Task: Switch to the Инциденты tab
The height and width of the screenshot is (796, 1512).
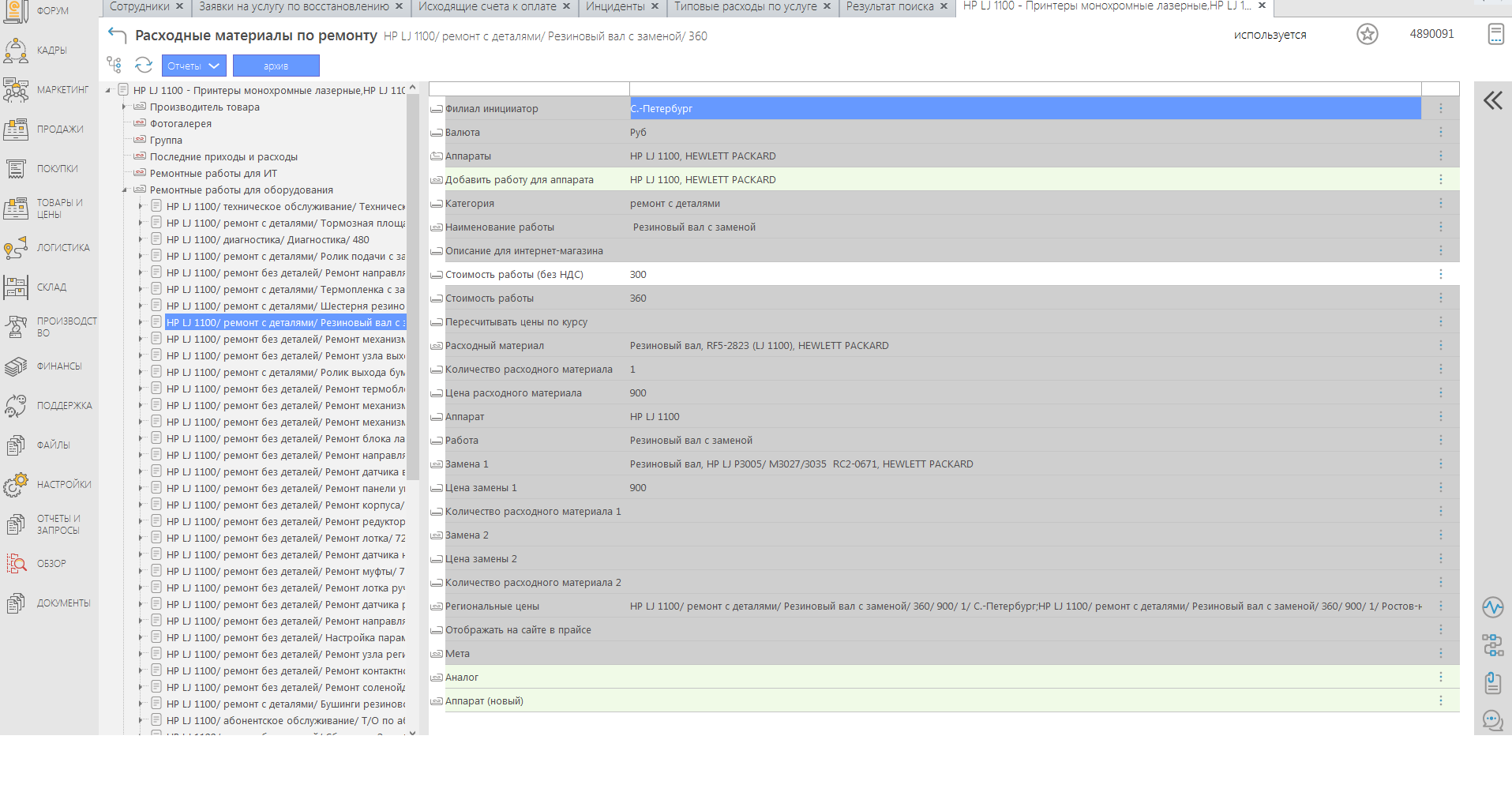Action: click(614, 6)
